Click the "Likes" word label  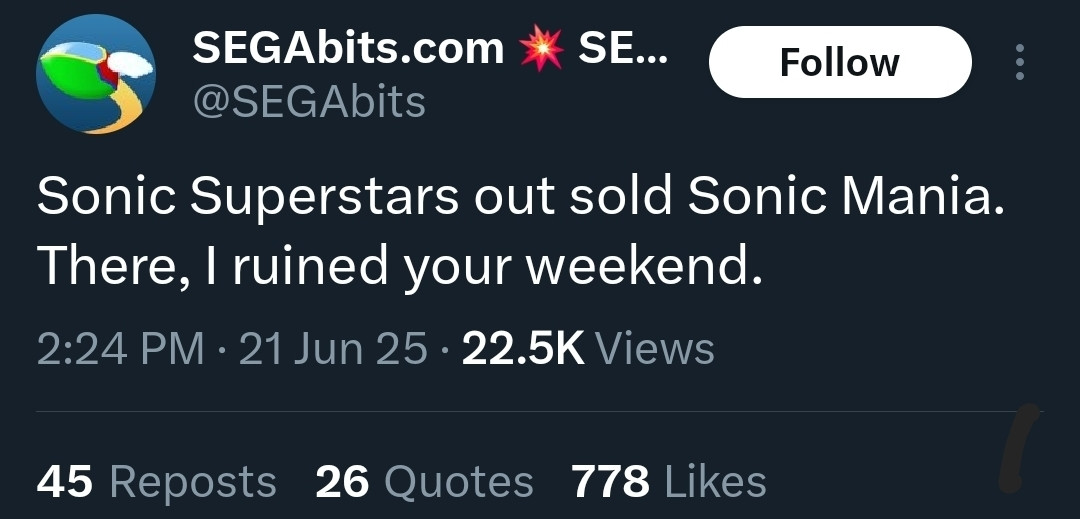point(715,480)
